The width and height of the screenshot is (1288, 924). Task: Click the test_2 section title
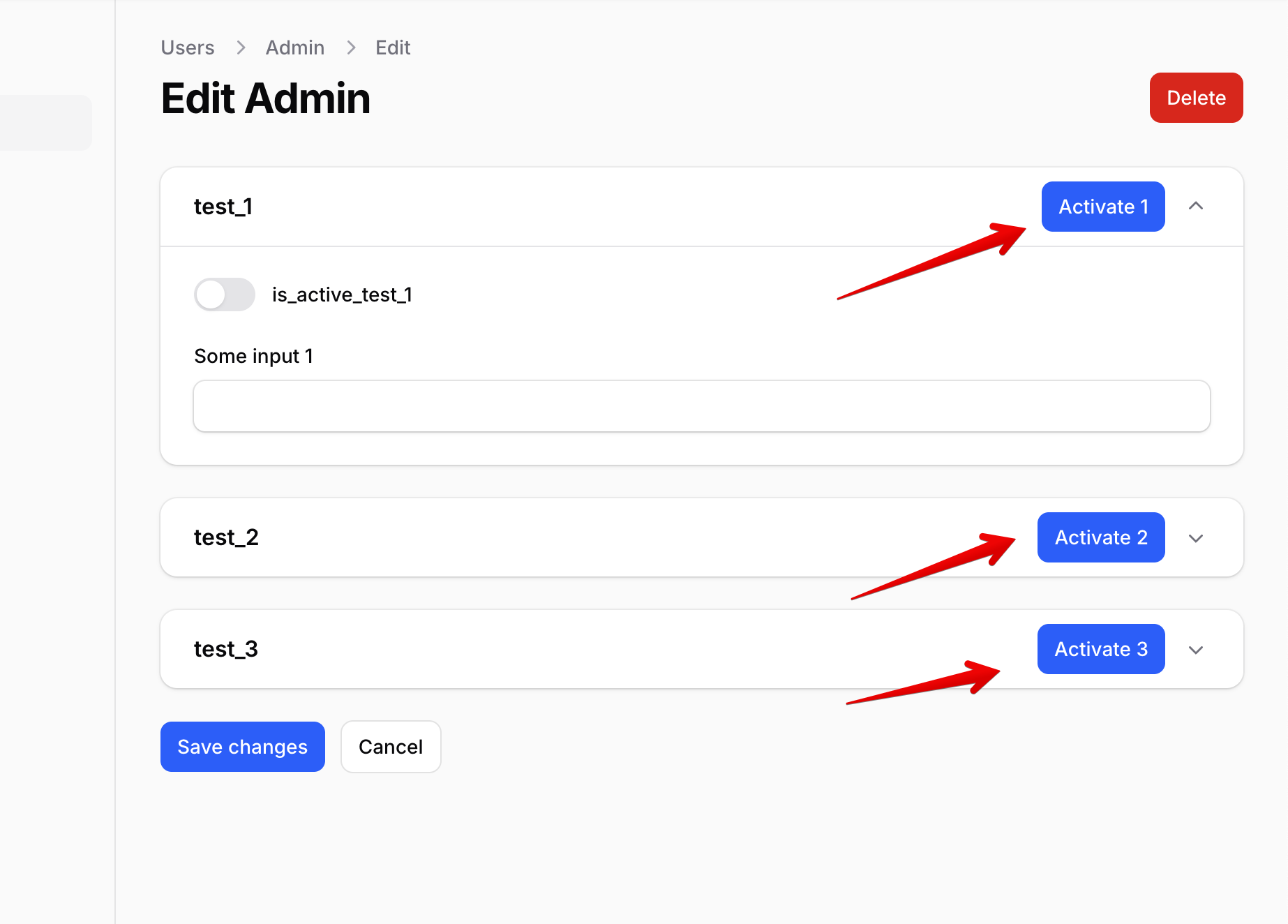(x=226, y=537)
